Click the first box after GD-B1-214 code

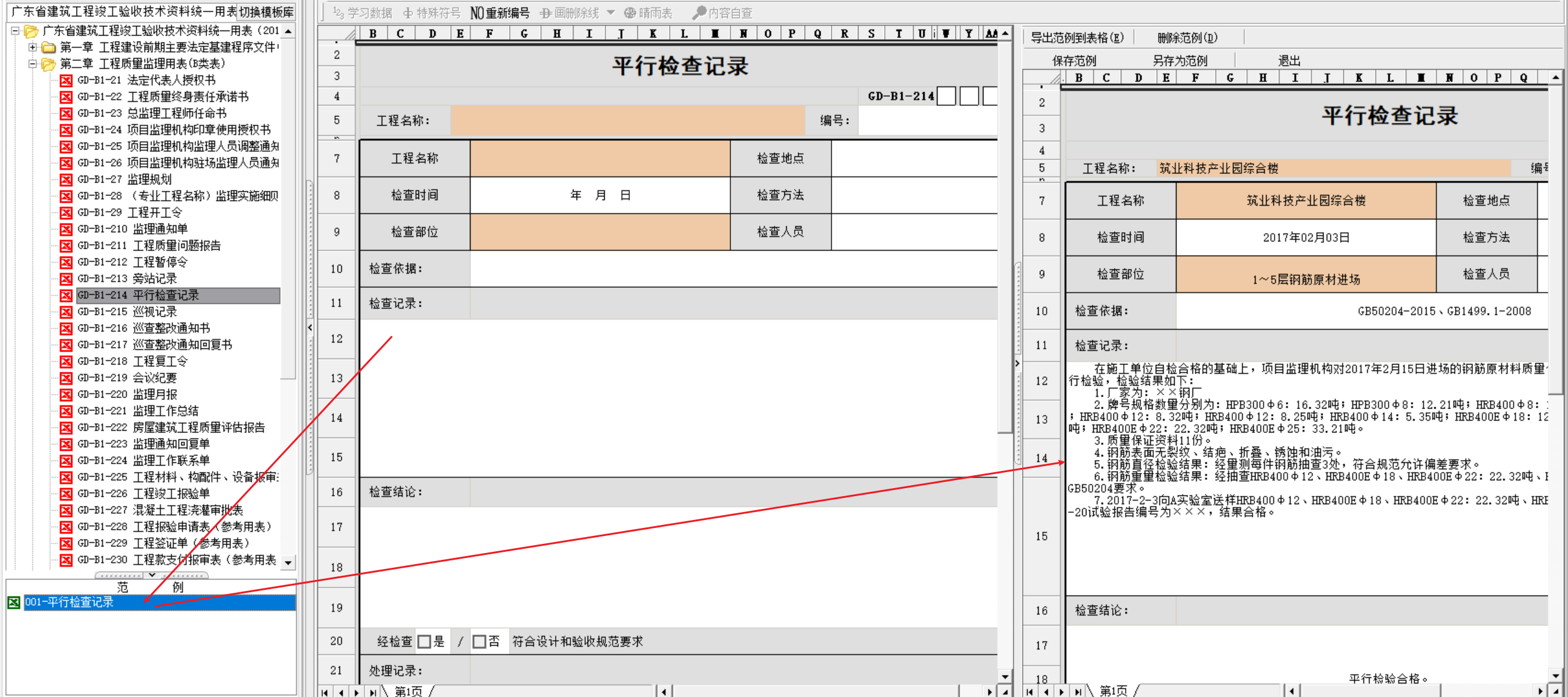(946, 96)
